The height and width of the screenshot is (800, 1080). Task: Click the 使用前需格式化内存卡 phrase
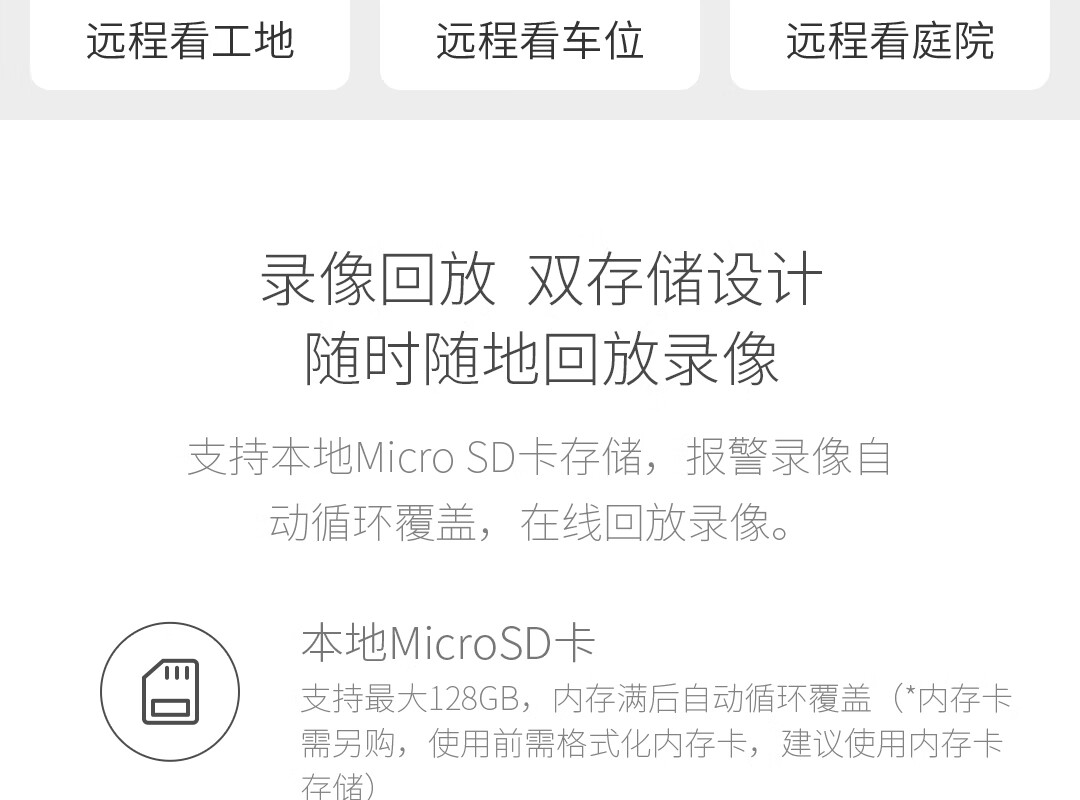click(588, 744)
